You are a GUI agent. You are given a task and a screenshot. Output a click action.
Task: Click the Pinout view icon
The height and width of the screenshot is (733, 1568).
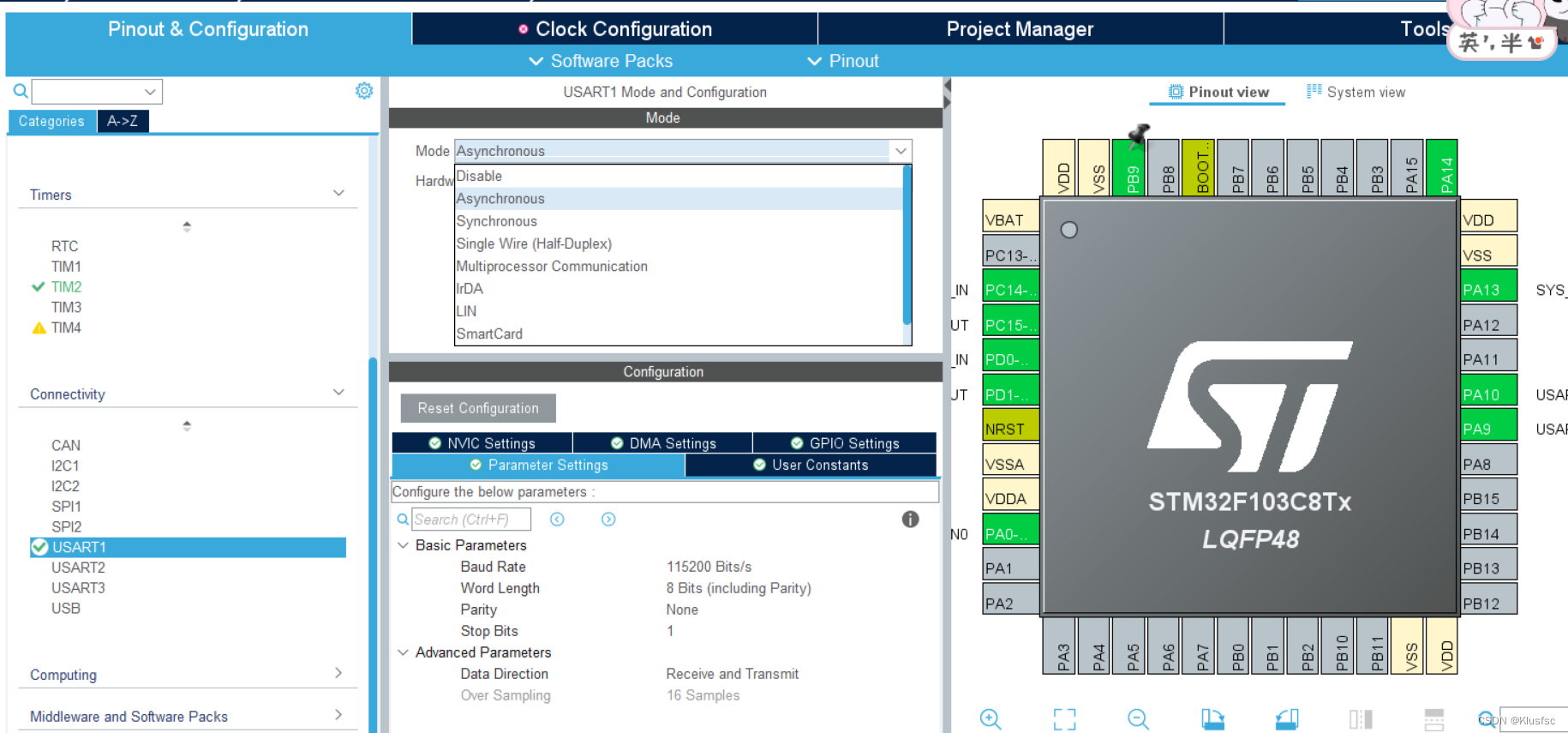(1176, 92)
